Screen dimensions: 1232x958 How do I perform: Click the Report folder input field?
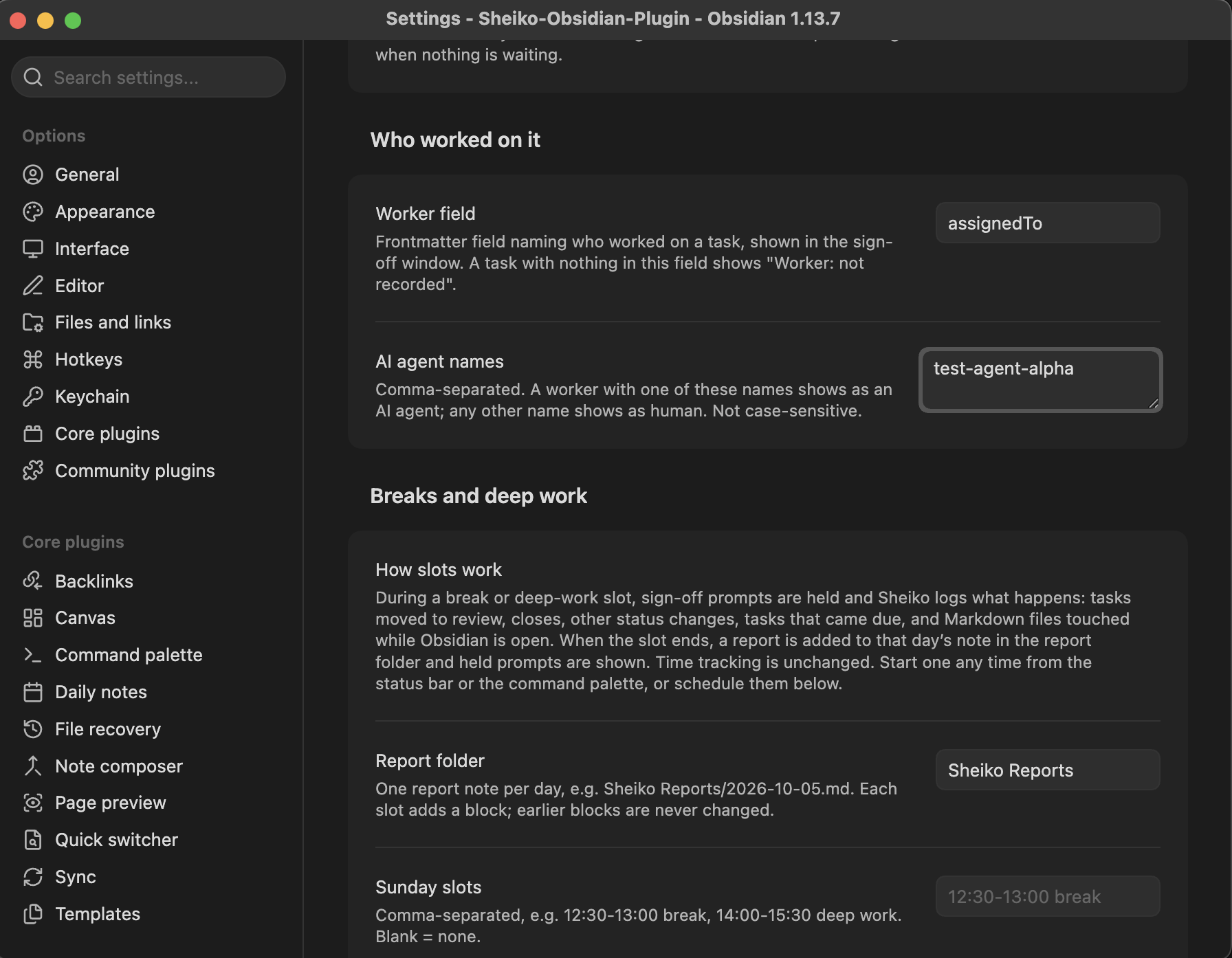(x=1048, y=770)
